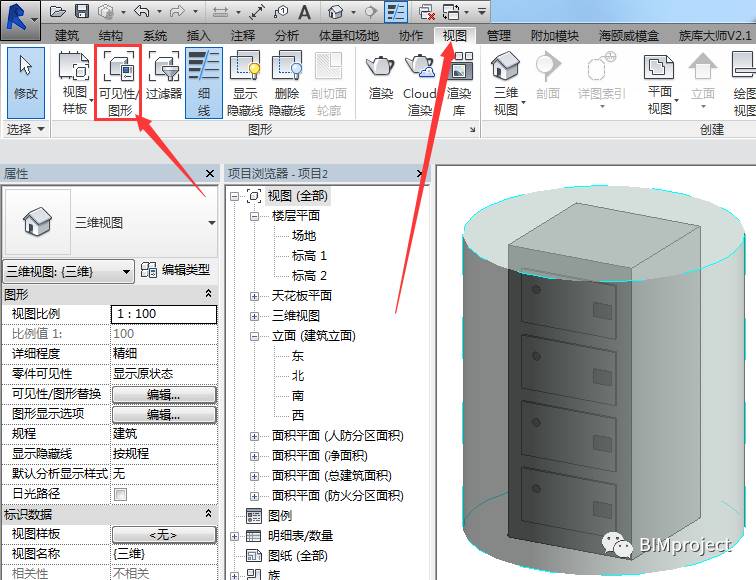Click the Plan Views (平面视图) ribbon button
This screenshot has height=580, width=756.
point(660,84)
